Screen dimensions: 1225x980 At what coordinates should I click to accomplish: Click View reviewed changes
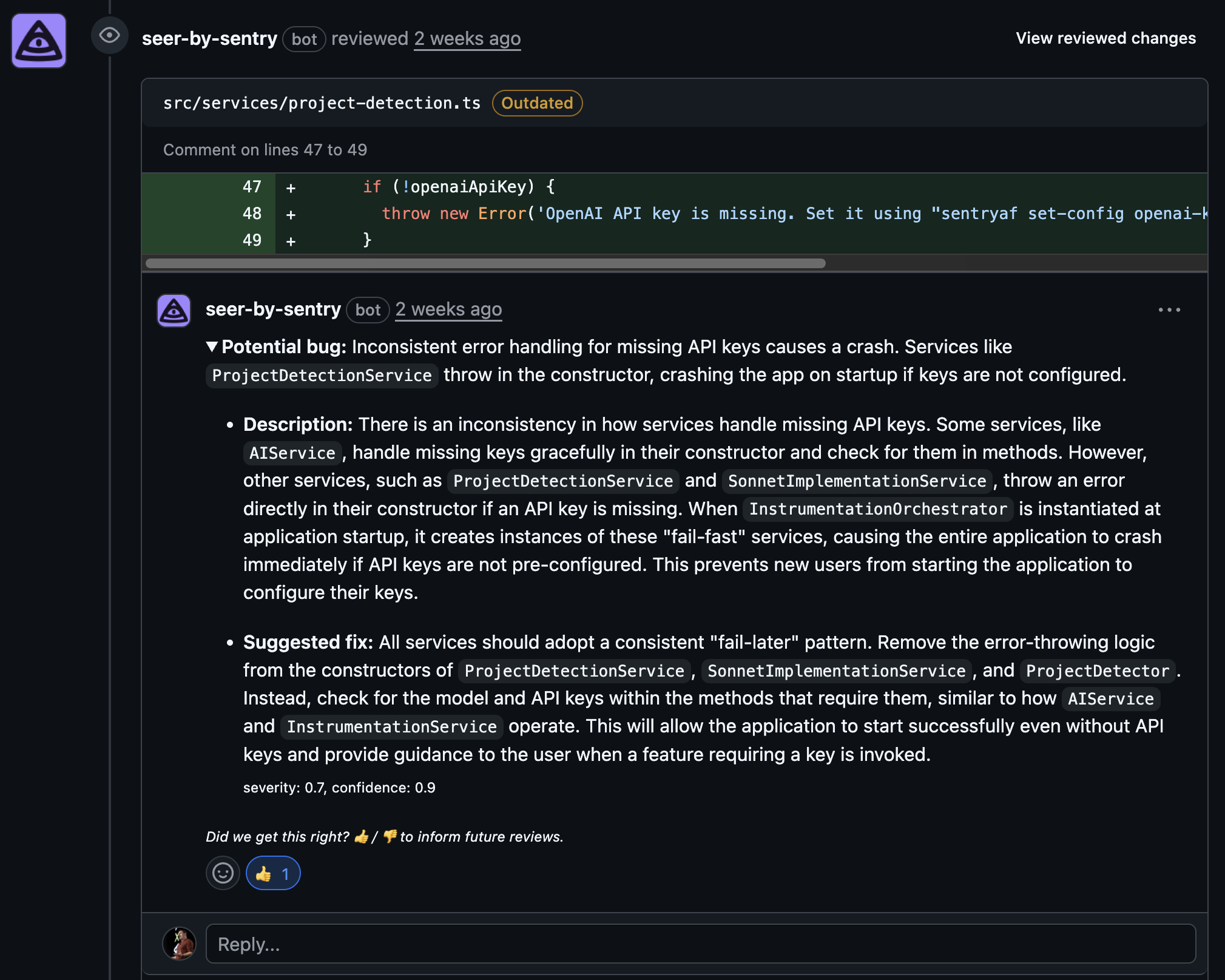[x=1105, y=38]
